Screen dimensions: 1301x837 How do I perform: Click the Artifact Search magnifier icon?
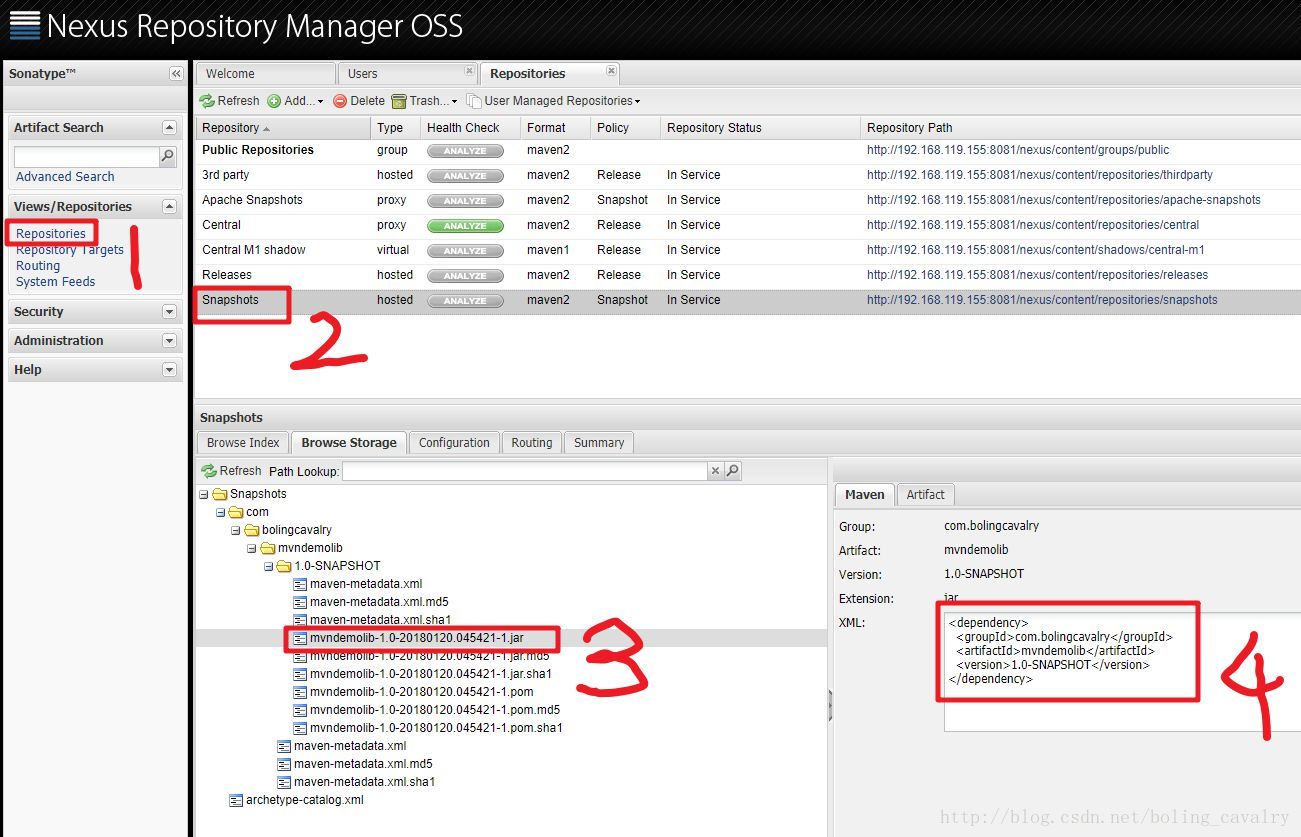168,156
